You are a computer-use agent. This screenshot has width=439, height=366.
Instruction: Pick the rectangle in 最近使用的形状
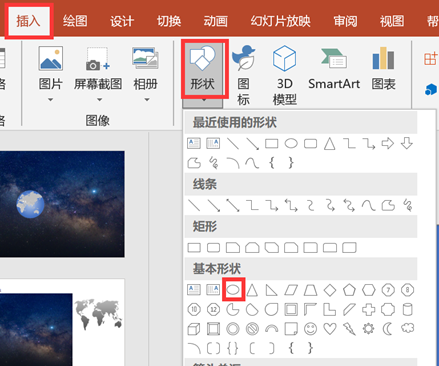coord(272,144)
